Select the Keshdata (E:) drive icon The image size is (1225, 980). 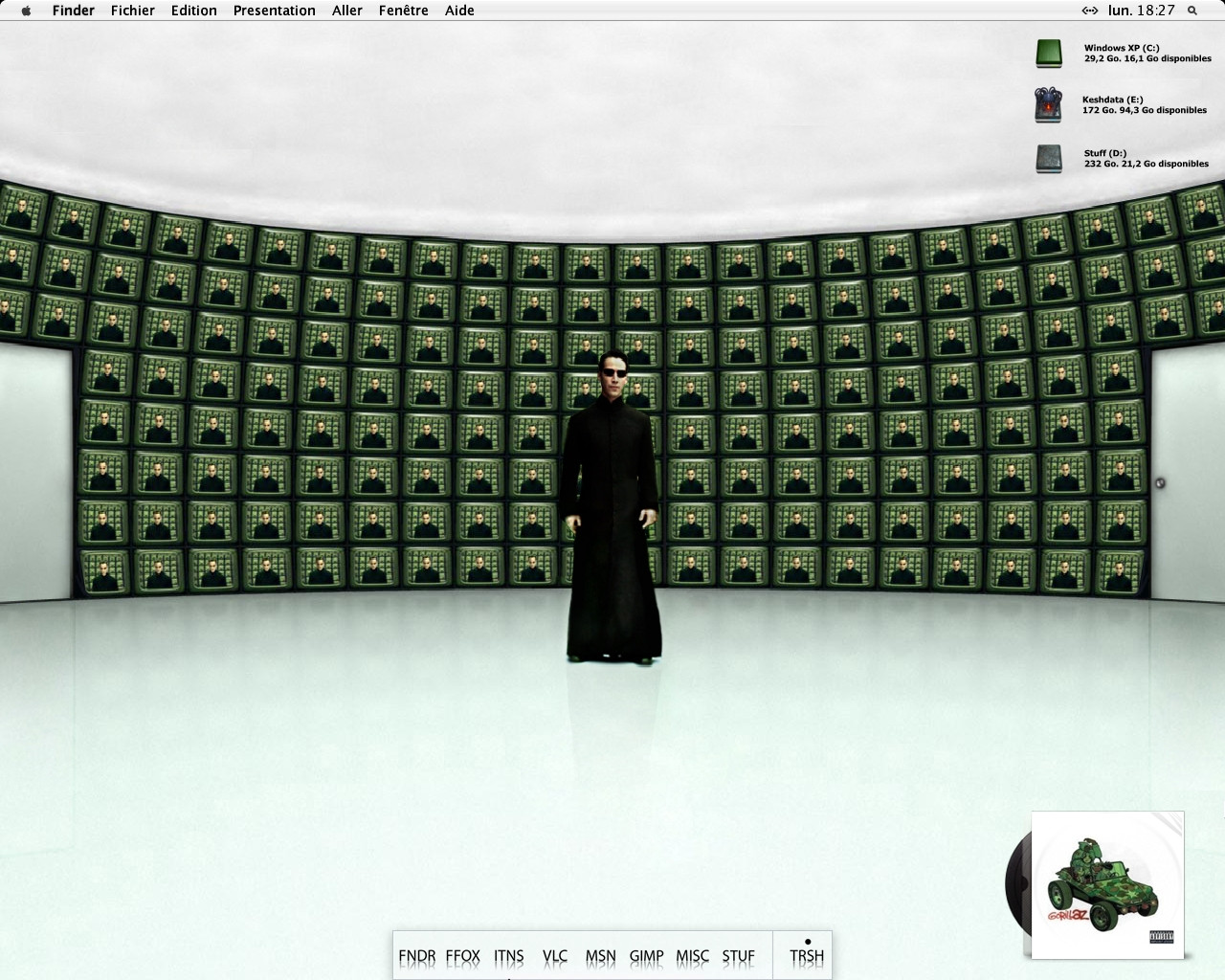1049,104
